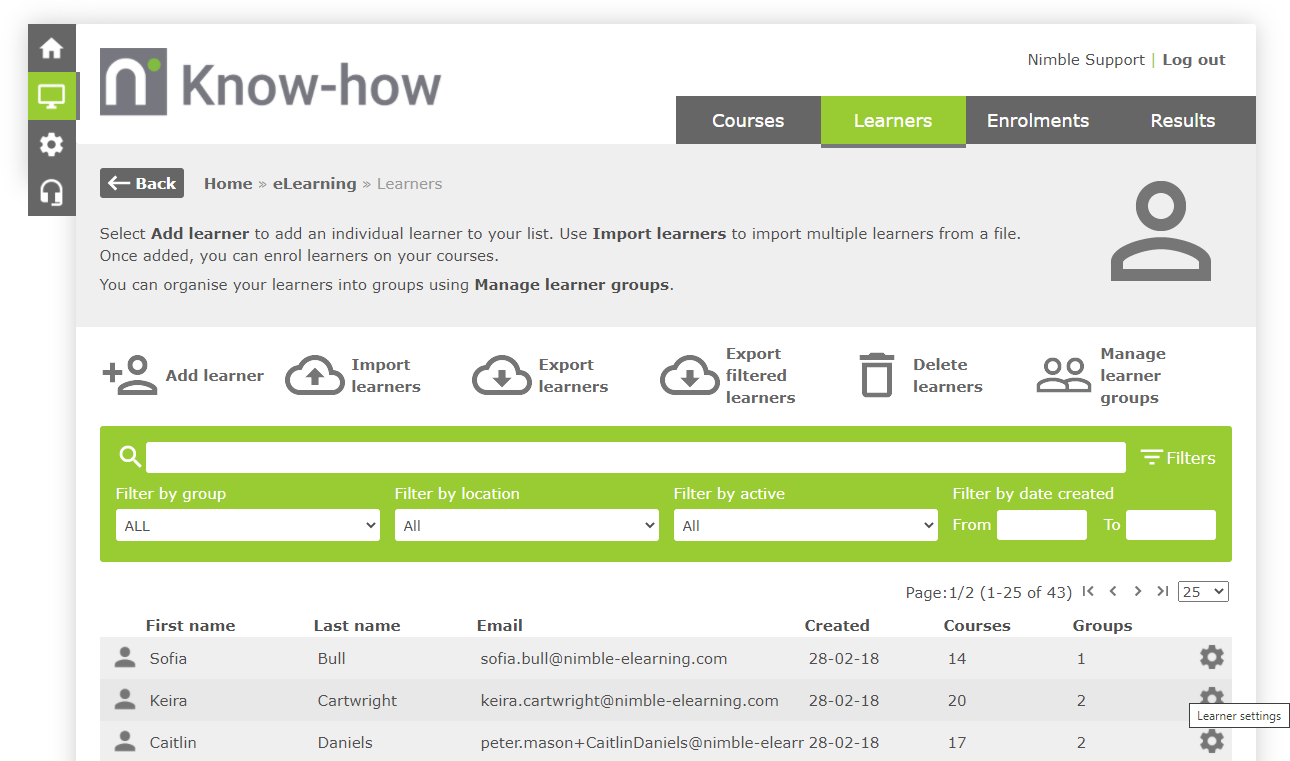Click the Delete learners trash icon
Image resolution: width=1290 pixels, height=761 pixels.
coord(877,376)
